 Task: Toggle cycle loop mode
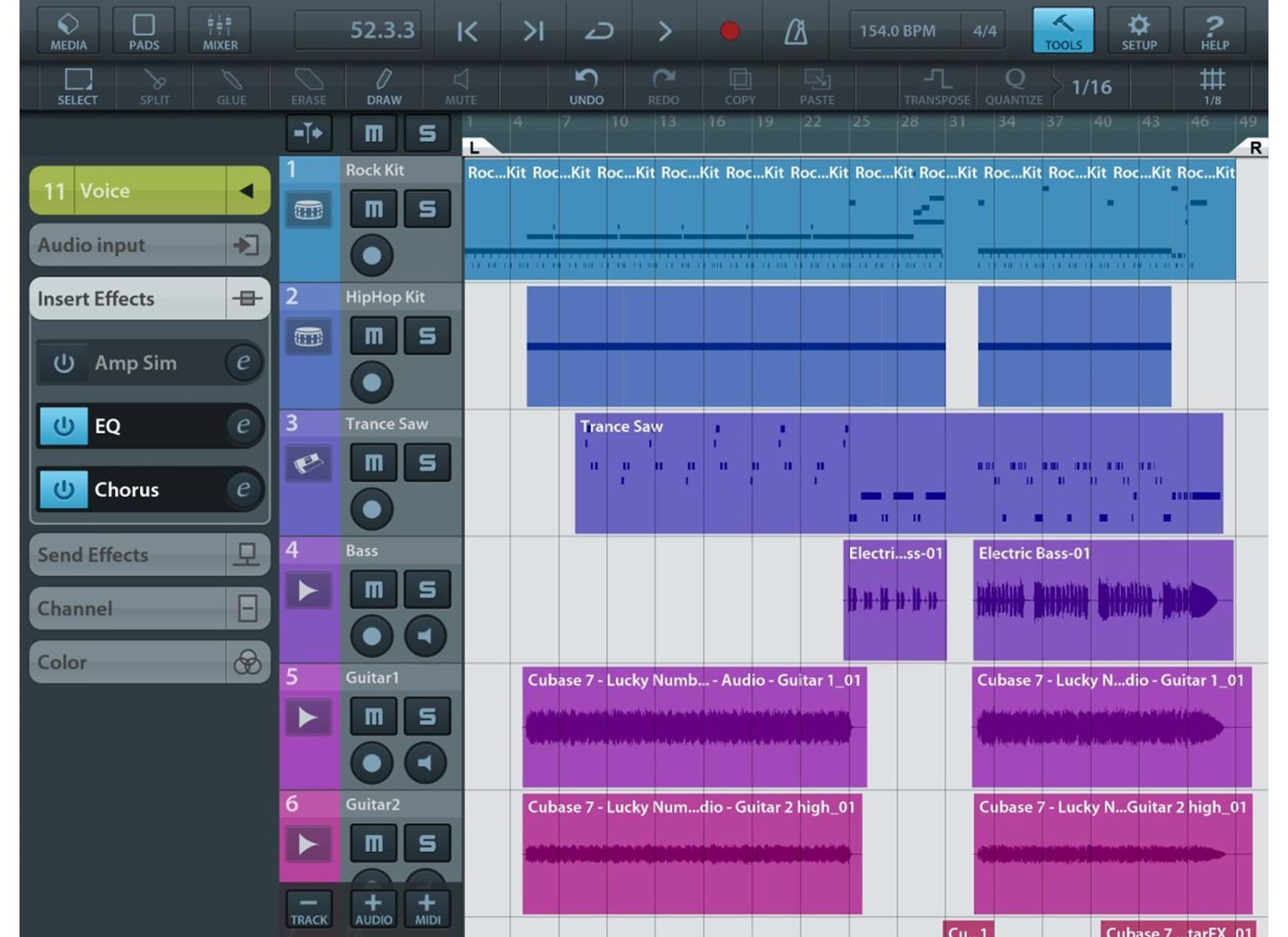tap(598, 31)
